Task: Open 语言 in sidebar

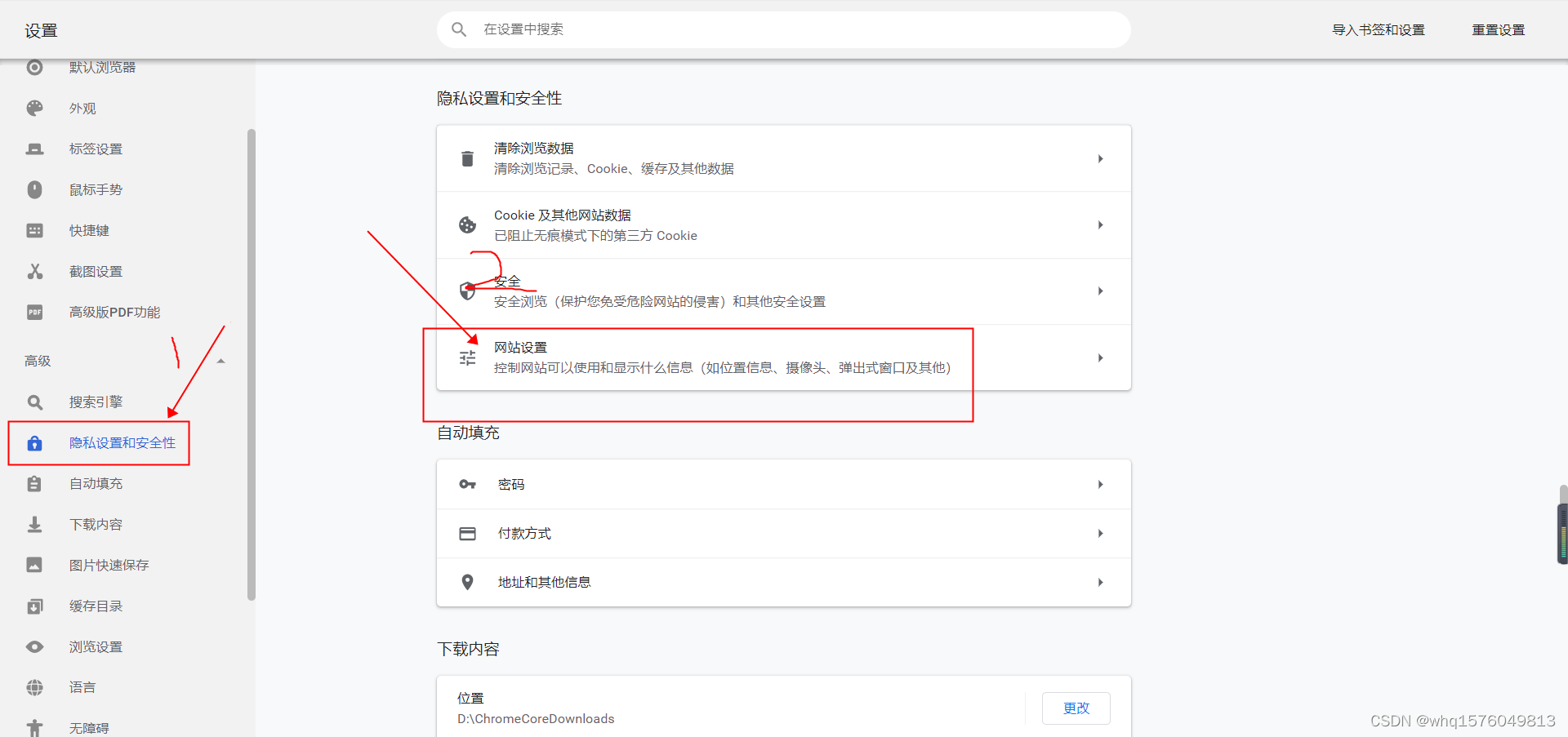Action: point(82,687)
